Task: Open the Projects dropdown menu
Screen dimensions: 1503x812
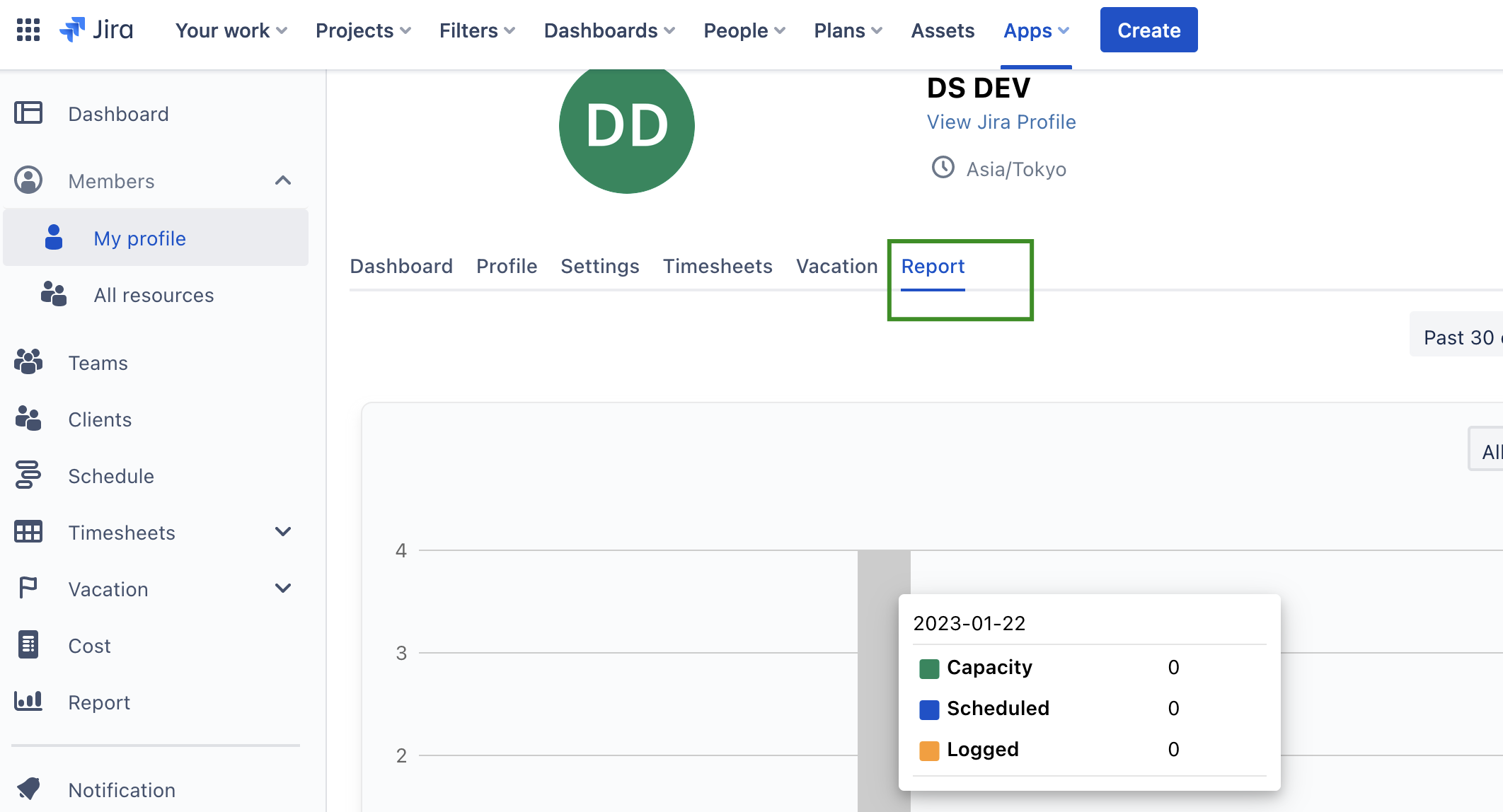Action: (x=363, y=30)
